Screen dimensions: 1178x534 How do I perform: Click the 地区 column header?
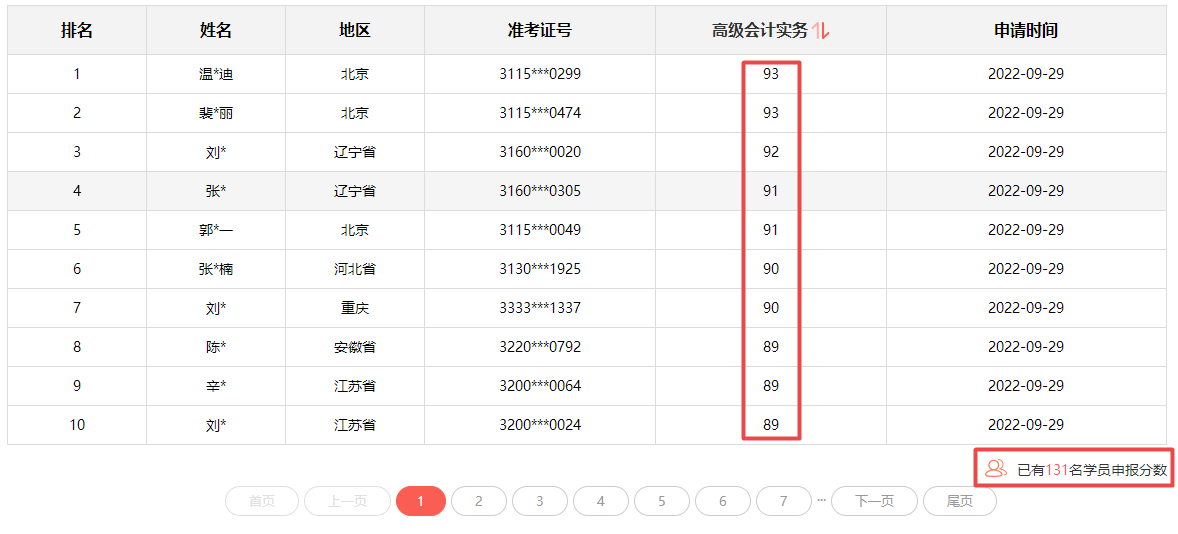click(355, 30)
